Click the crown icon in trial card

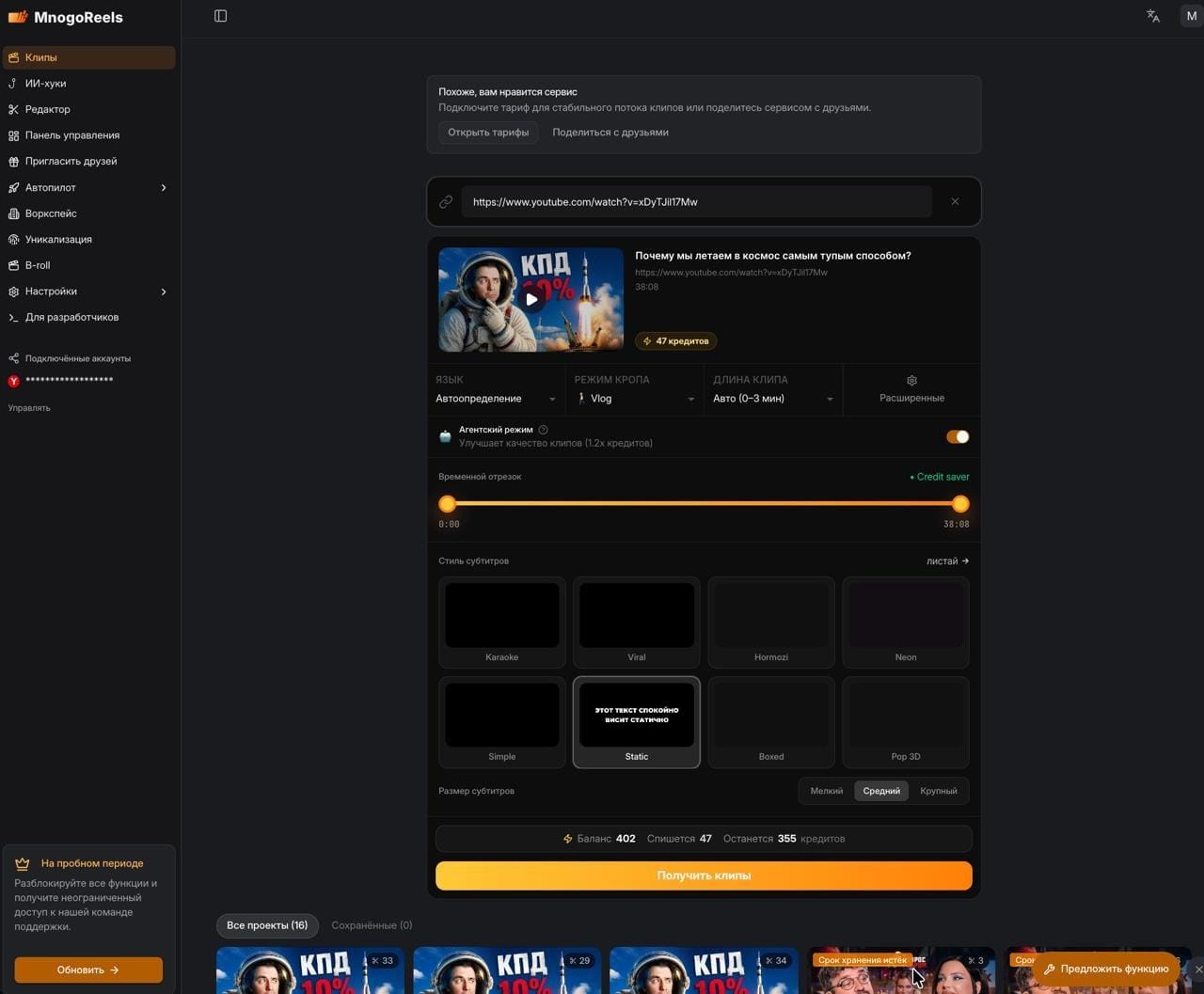click(23, 863)
